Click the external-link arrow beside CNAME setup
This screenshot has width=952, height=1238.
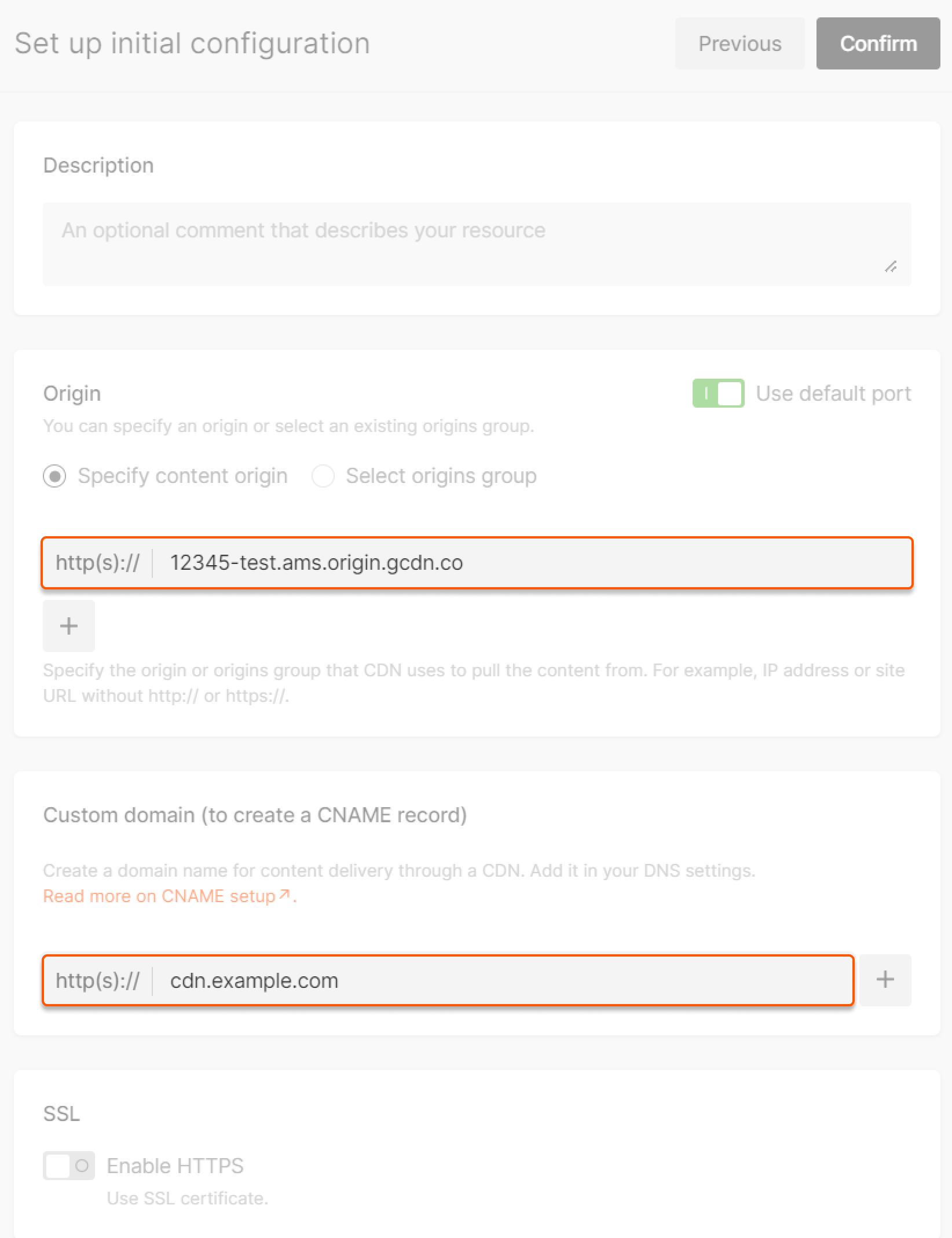[x=283, y=895]
